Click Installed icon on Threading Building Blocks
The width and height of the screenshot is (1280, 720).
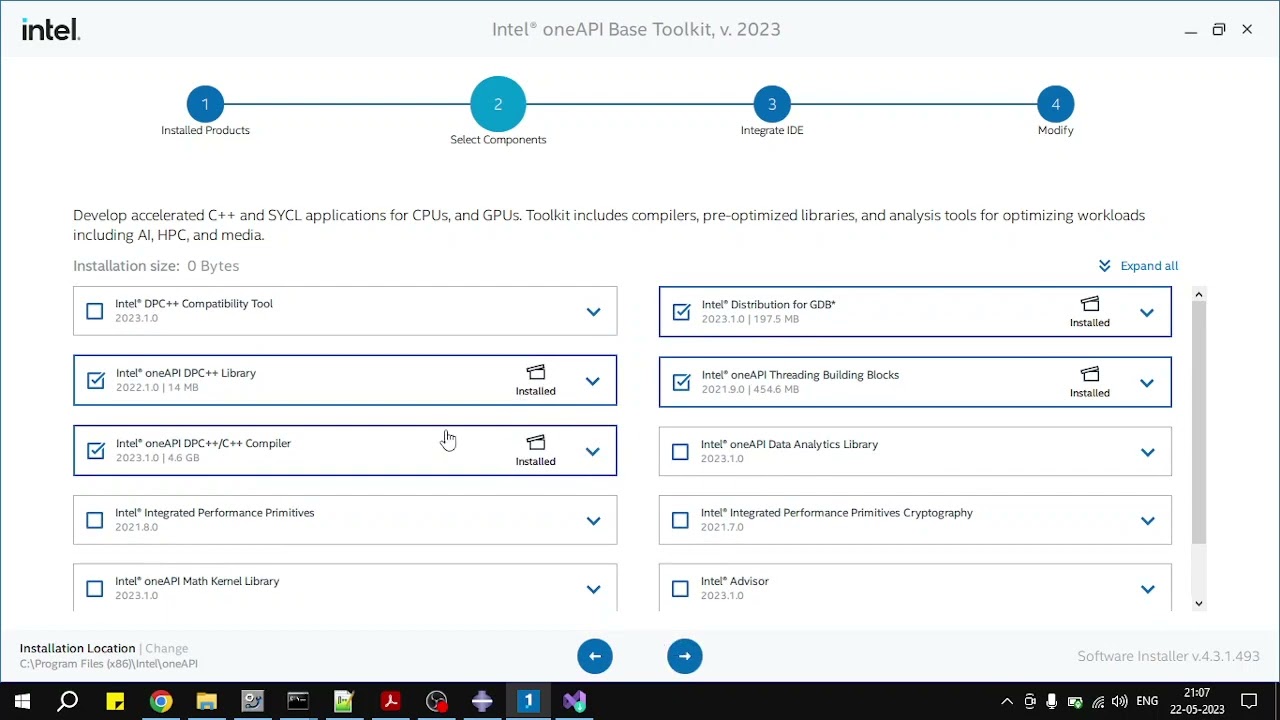pyautogui.click(x=1090, y=374)
